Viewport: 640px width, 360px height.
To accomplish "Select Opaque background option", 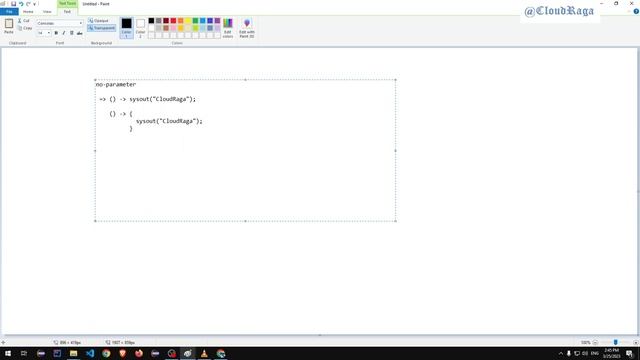I will click(98, 20).
